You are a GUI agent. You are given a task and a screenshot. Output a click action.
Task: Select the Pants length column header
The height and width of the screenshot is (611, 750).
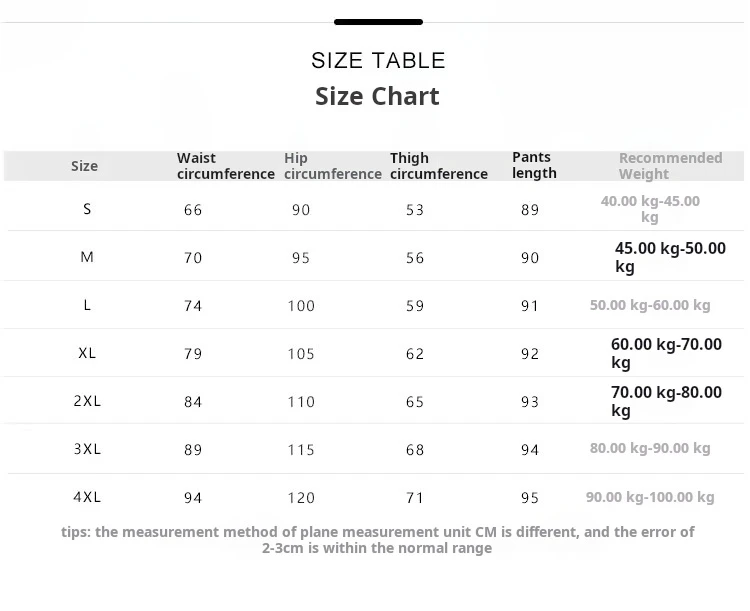click(x=534, y=165)
